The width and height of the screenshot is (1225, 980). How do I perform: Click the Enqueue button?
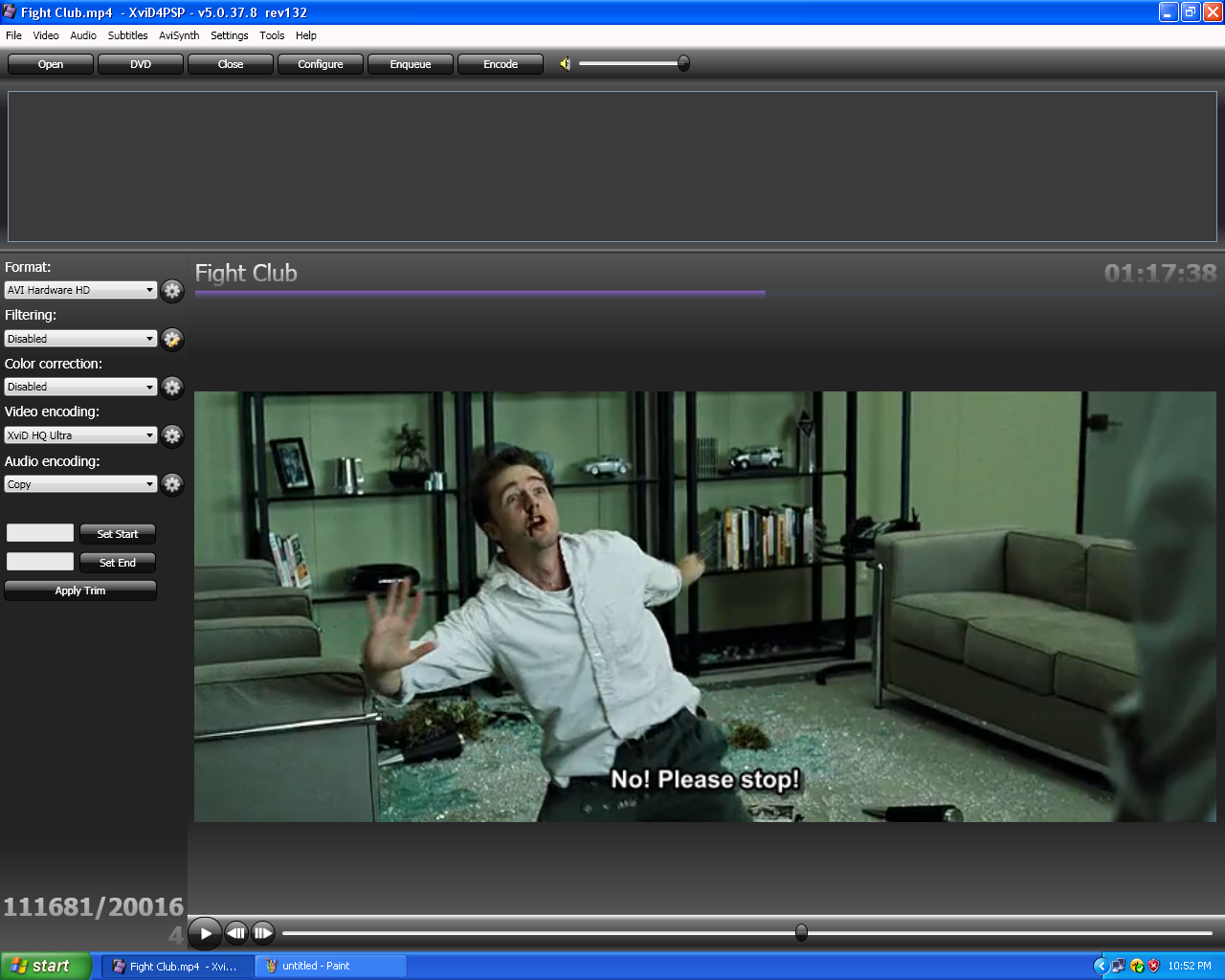411,64
